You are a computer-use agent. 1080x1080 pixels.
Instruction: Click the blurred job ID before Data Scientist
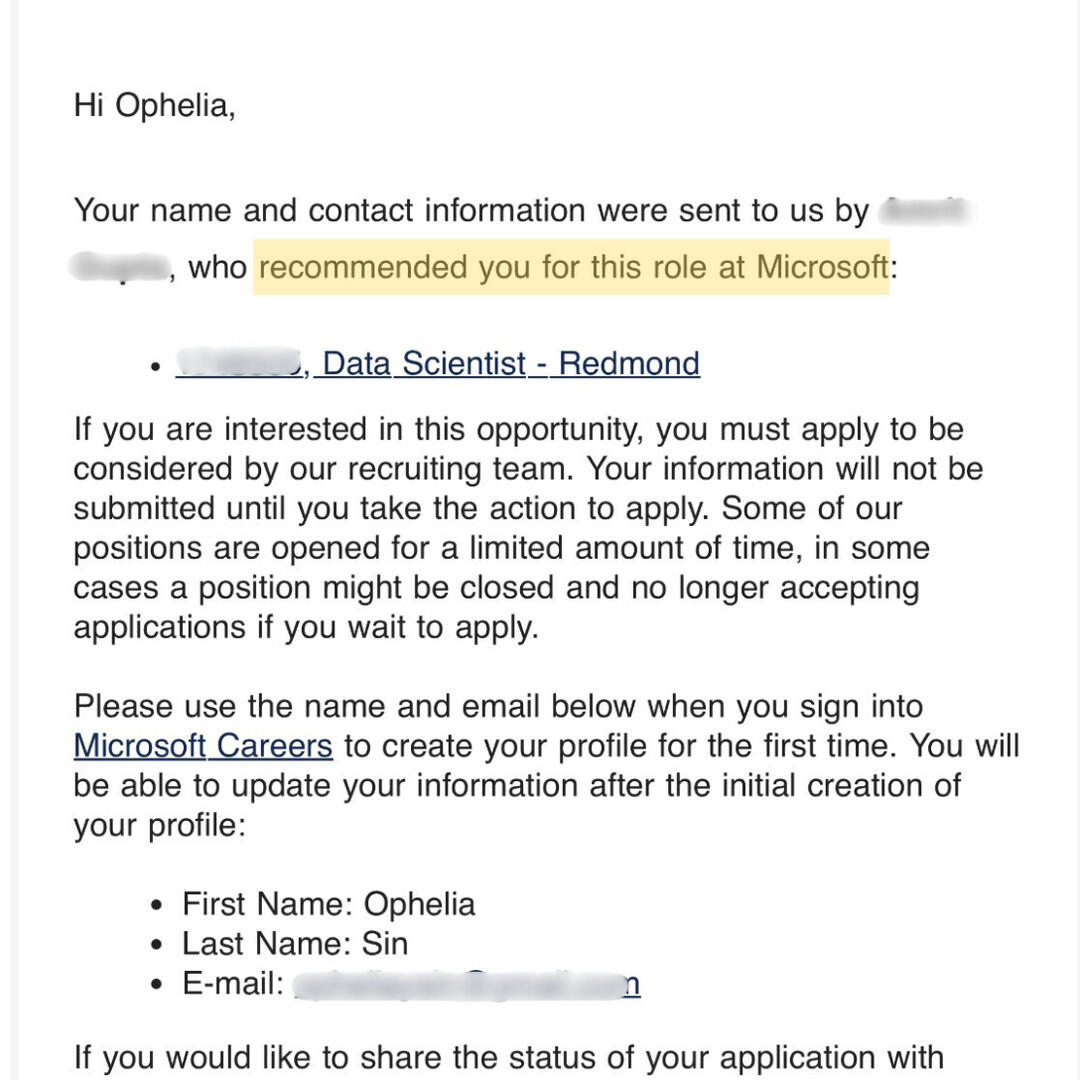point(240,363)
